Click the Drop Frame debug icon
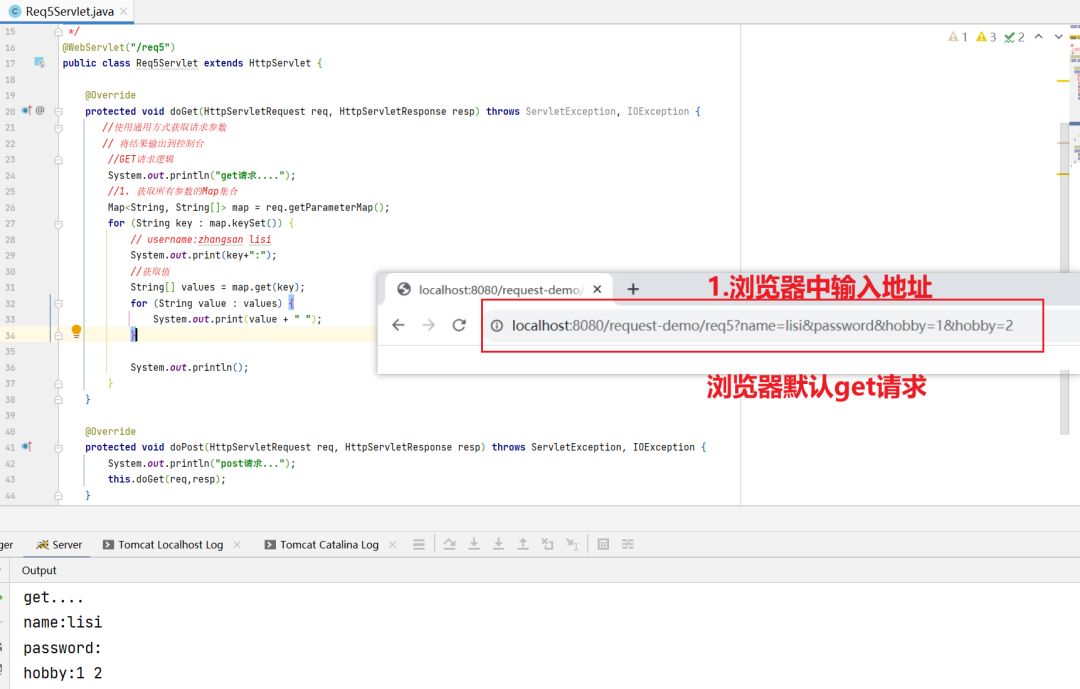Screen dimensions: 1080x689 pyautogui.click(x=548, y=544)
